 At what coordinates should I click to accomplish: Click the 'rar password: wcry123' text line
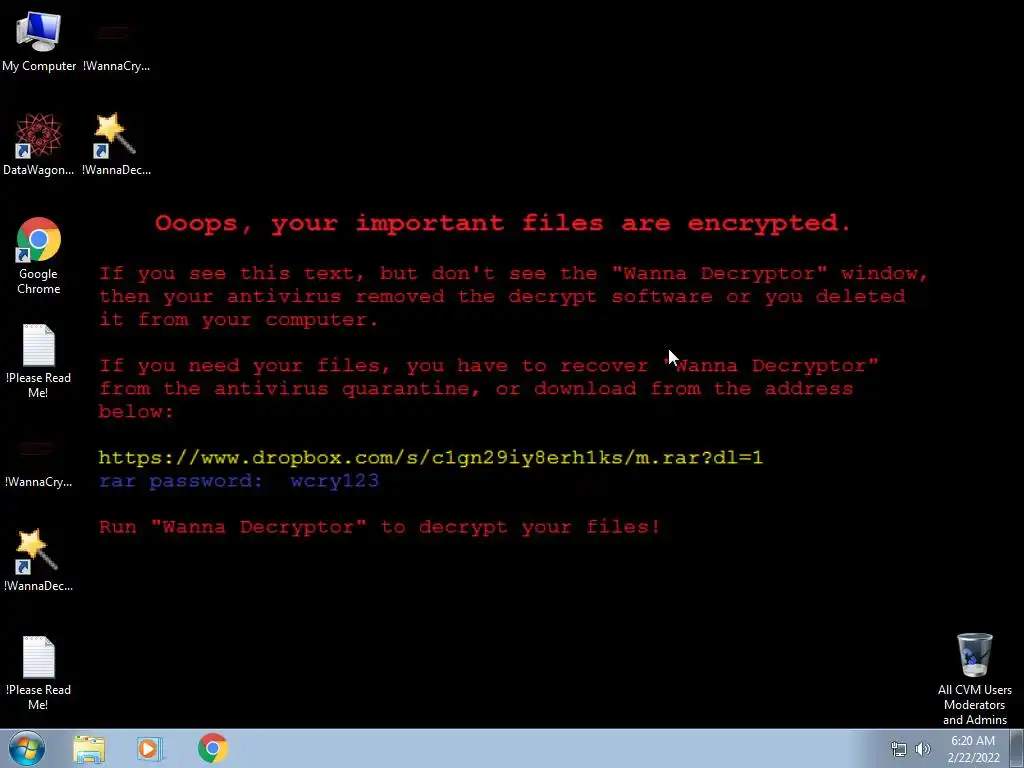(239, 481)
